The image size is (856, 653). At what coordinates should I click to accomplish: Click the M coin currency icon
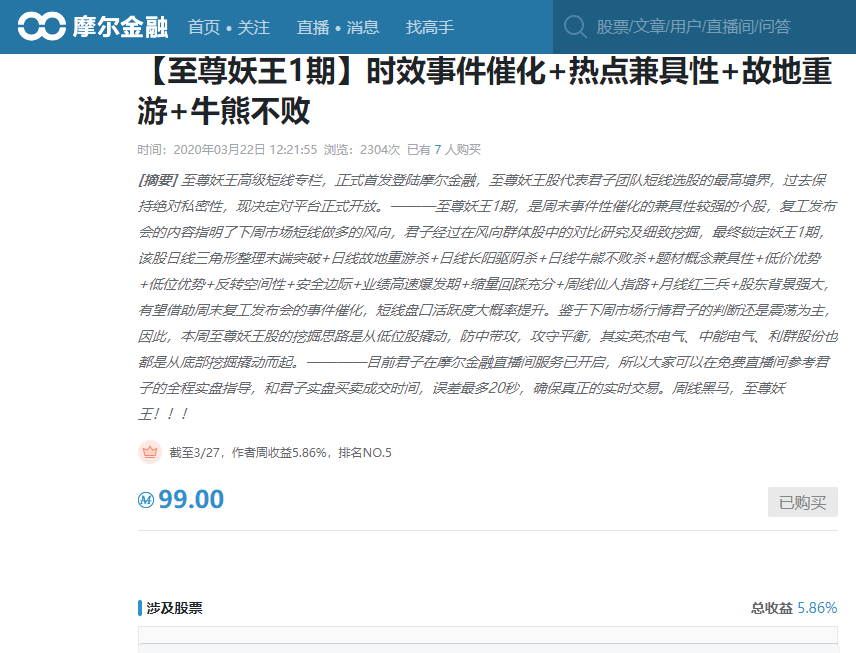(146, 500)
